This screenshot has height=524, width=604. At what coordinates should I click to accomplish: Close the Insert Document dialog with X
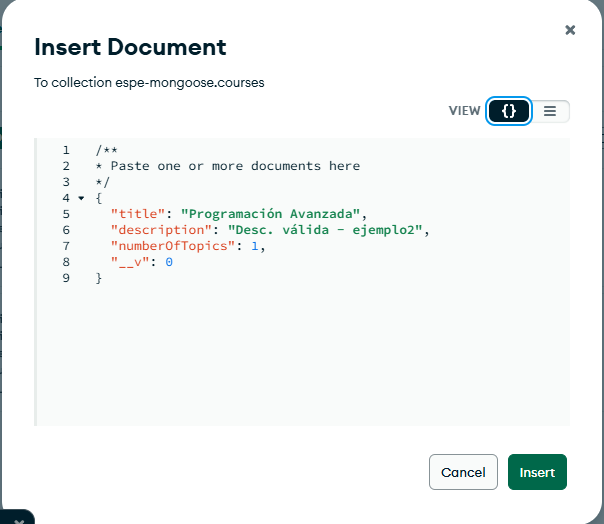(x=570, y=30)
